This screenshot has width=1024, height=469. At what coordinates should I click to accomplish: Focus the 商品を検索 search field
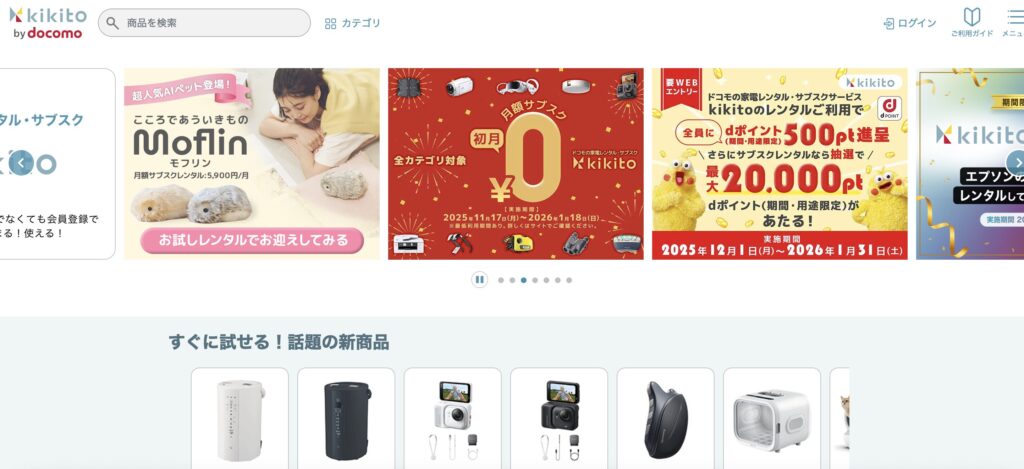coord(204,23)
